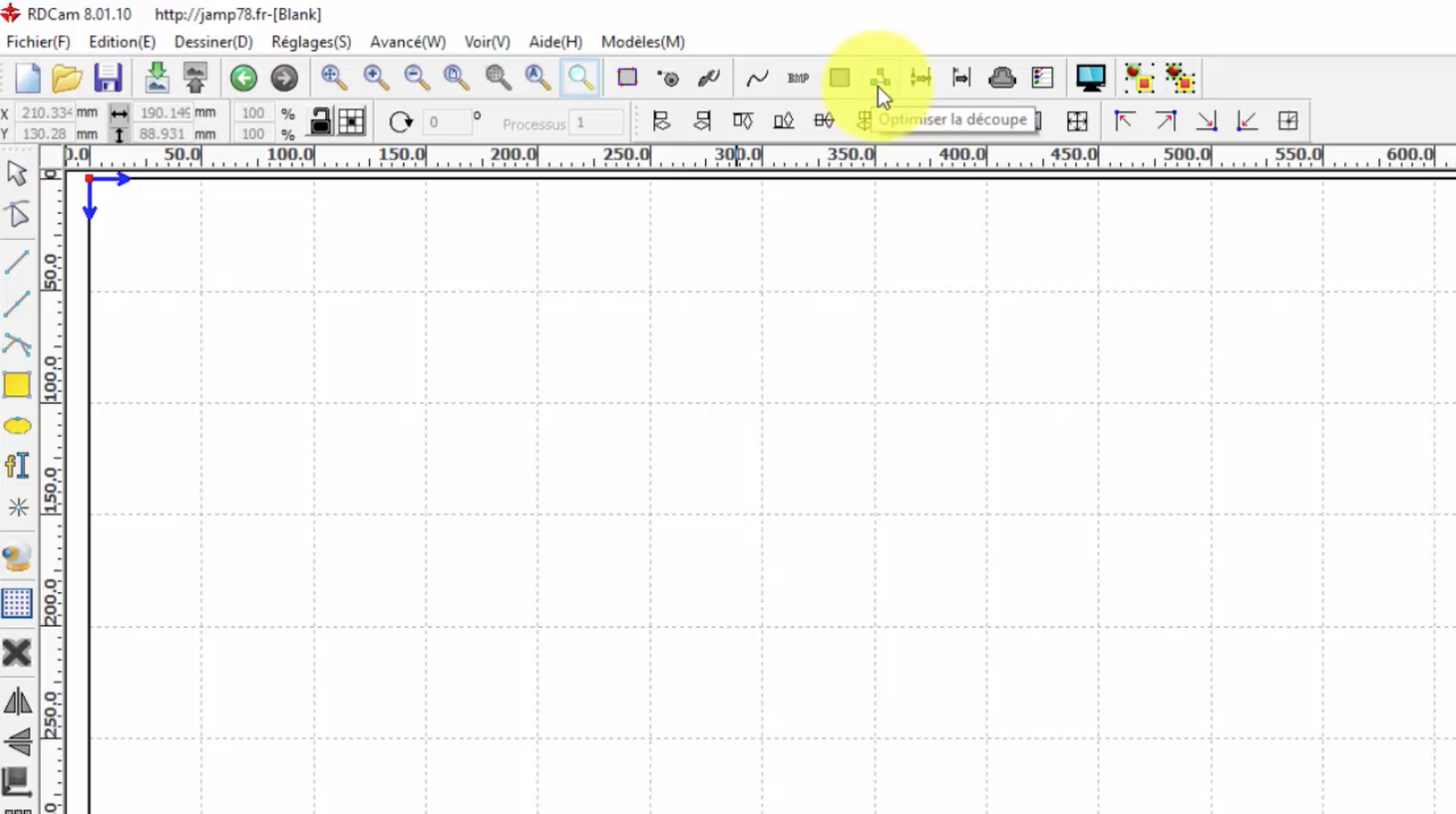The height and width of the screenshot is (814, 1456).
Task: Choose the text tool in left toolbar
Action: 17,466
